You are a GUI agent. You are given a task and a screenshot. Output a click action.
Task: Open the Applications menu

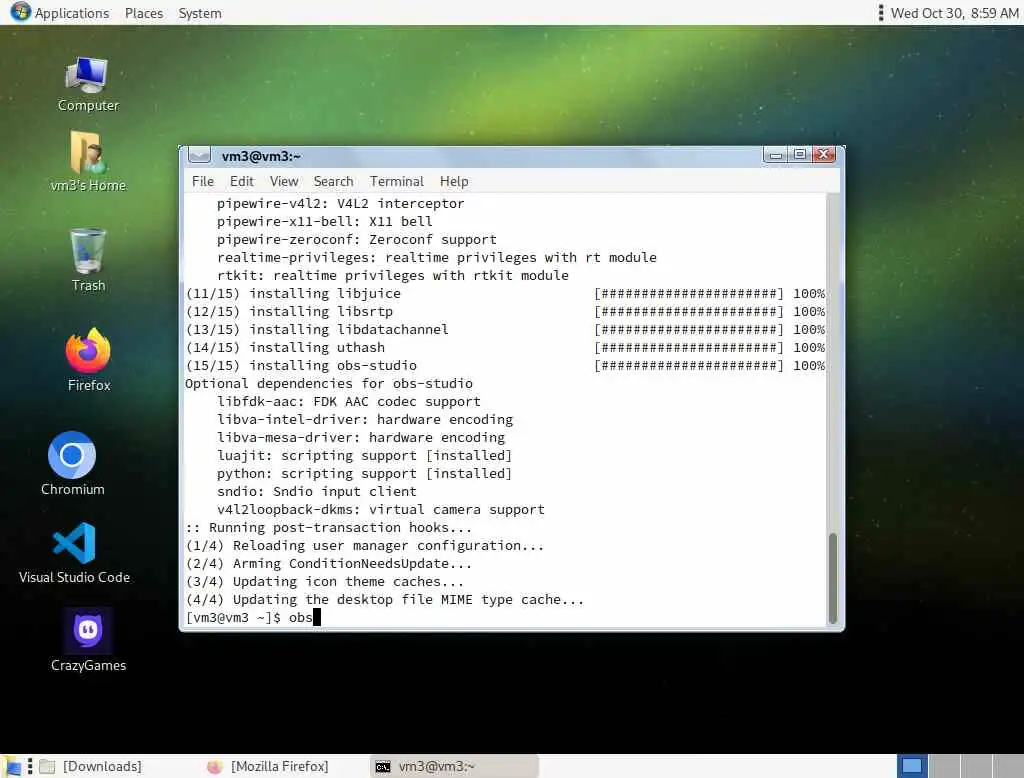71,13
